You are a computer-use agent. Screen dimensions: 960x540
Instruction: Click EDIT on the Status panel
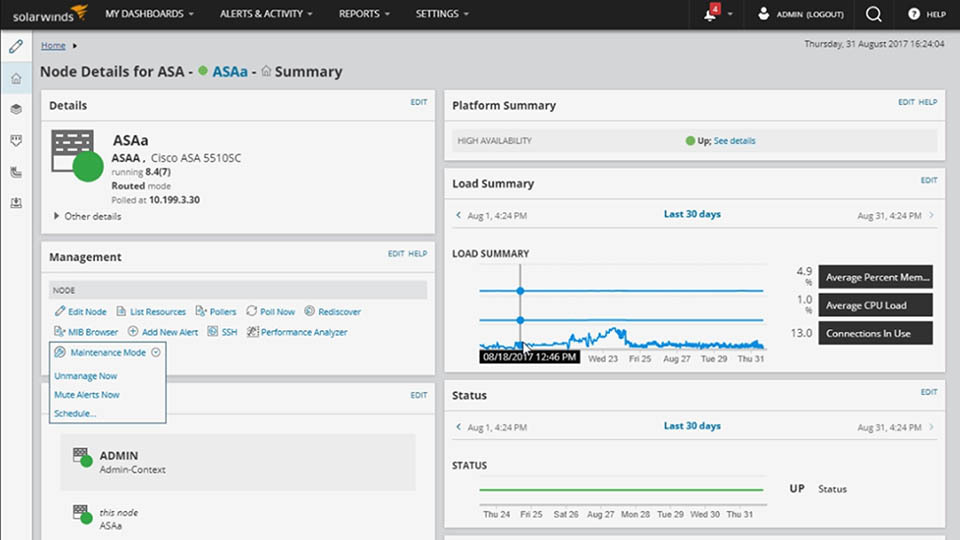pyautogui.click(x=929, y=392)
